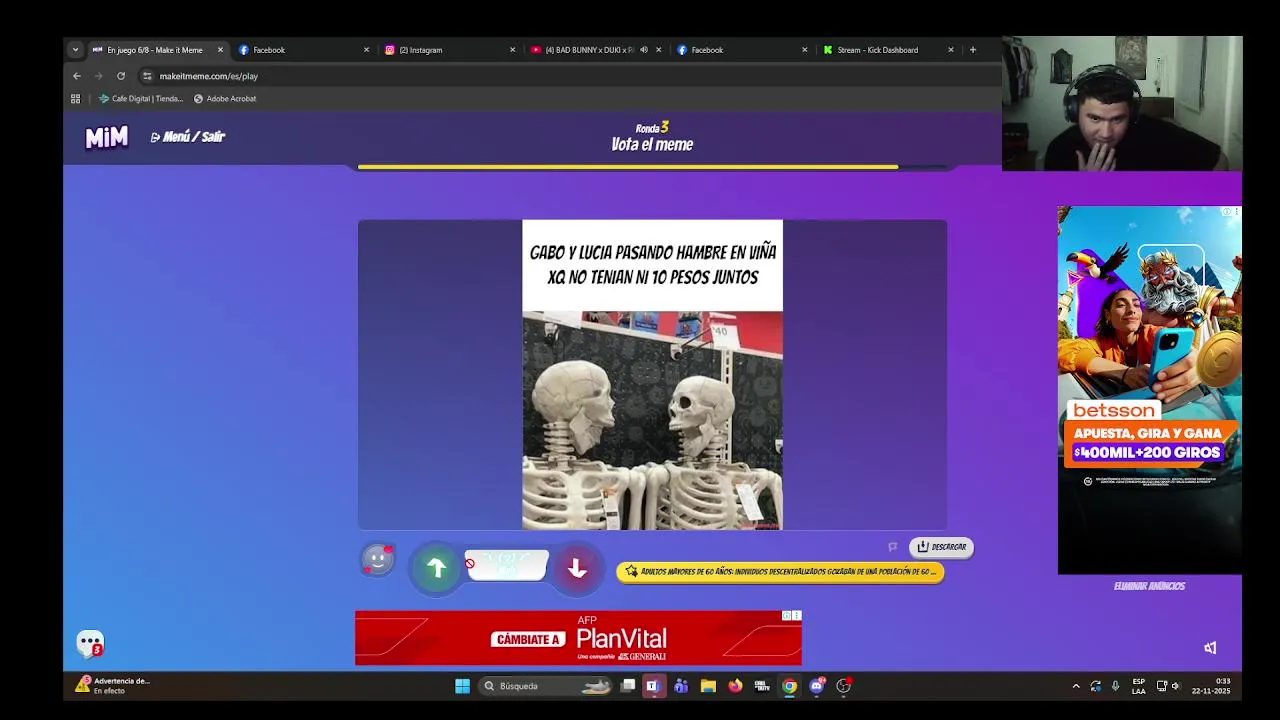This screenshot has height=720, width=1280.
Task: Upvote the meme with the green arrow
Action: 436,568
